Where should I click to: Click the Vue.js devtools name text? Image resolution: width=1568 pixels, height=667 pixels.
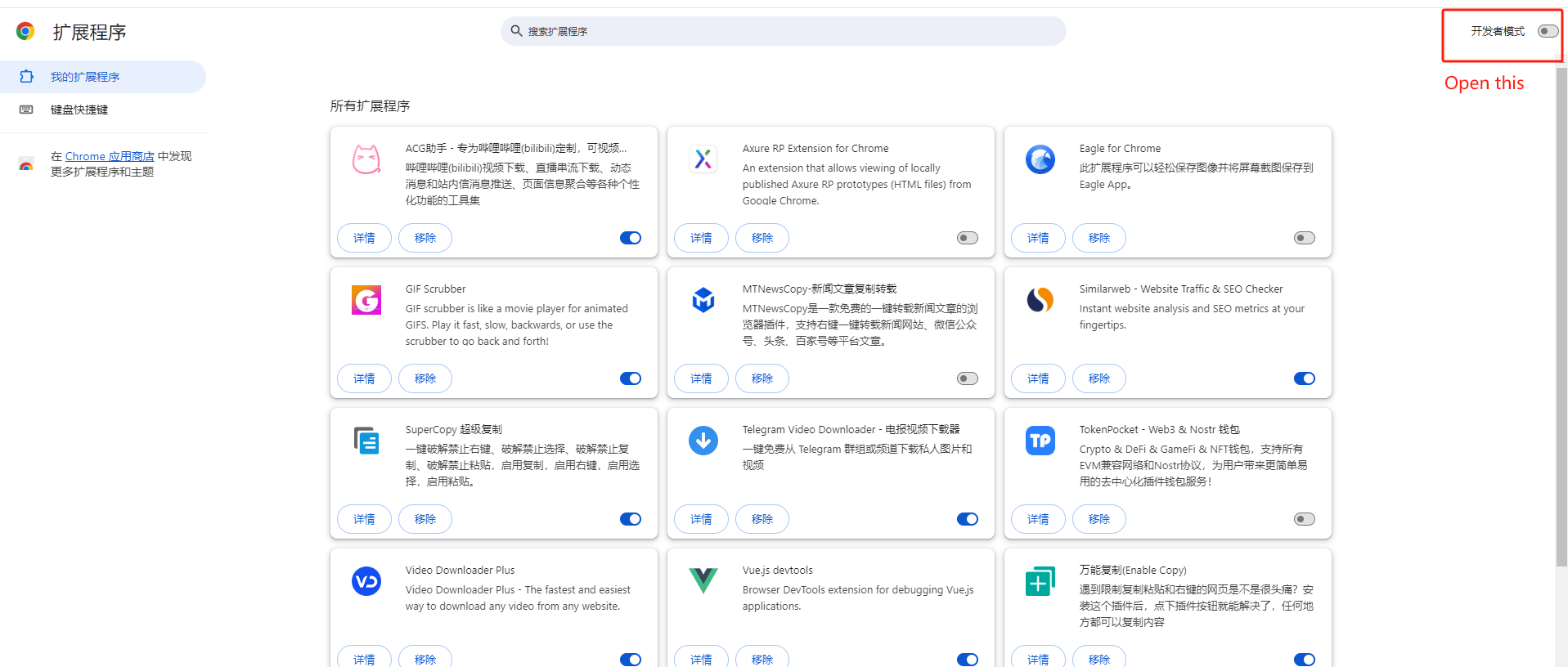click(777, 570)
